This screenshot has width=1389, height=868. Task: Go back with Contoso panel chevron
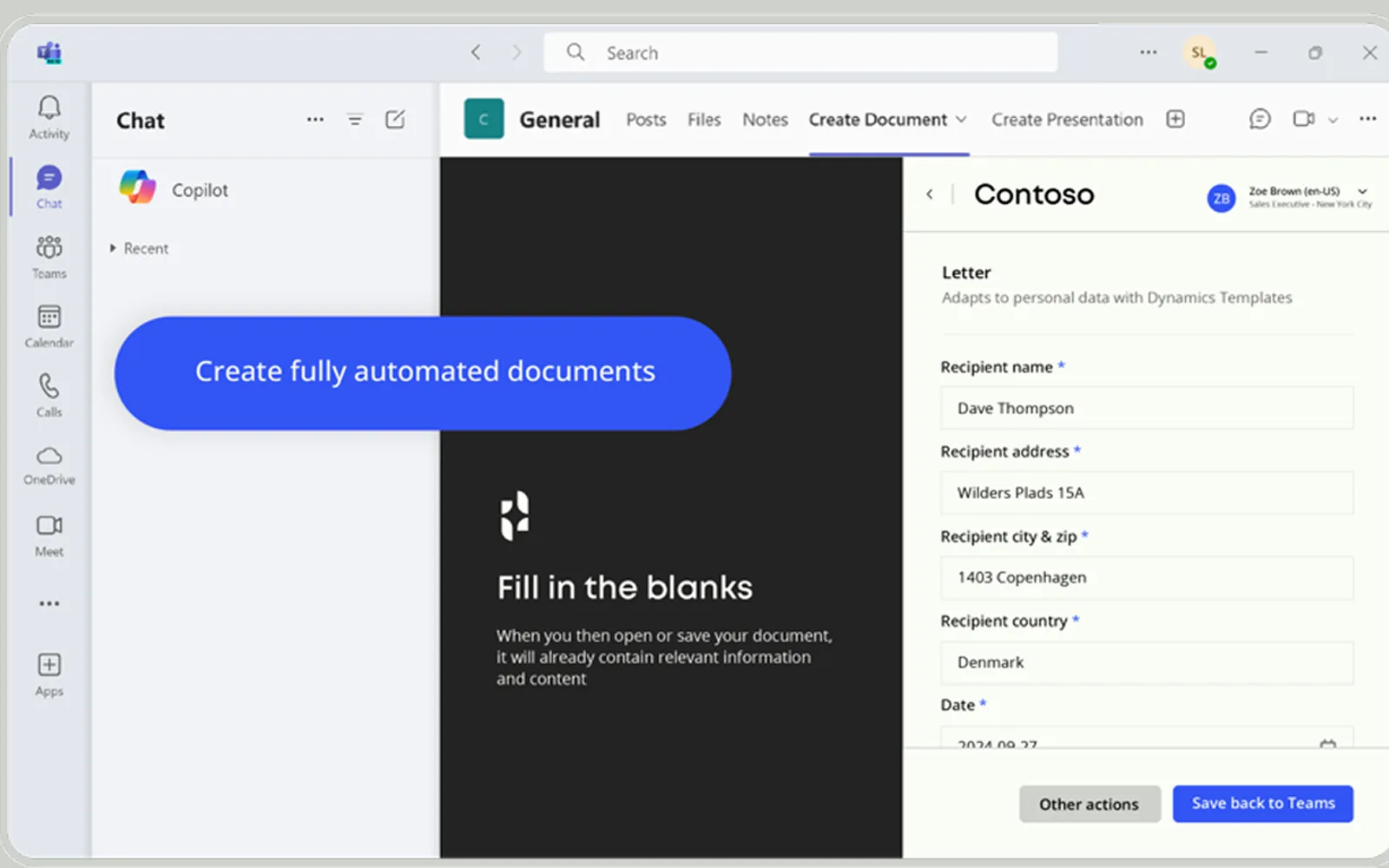(x=930, y=194)
